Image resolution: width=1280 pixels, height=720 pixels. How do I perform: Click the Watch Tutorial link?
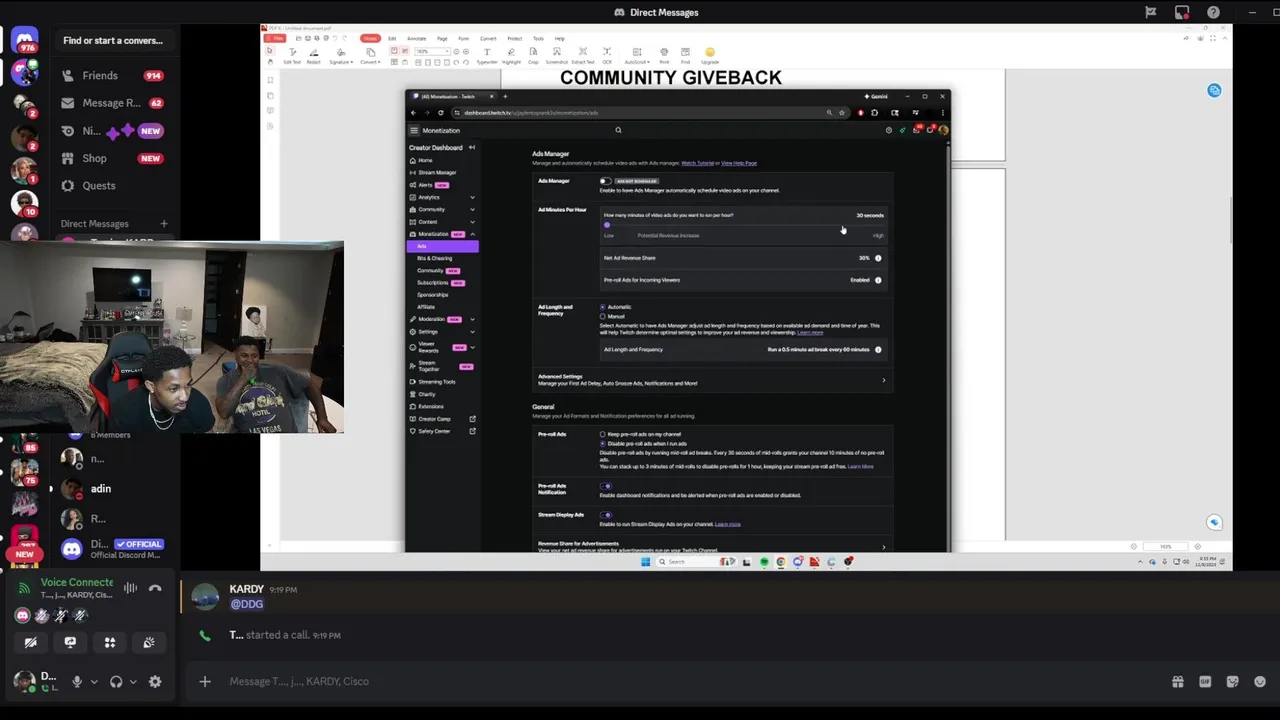(x=698, y=163)
